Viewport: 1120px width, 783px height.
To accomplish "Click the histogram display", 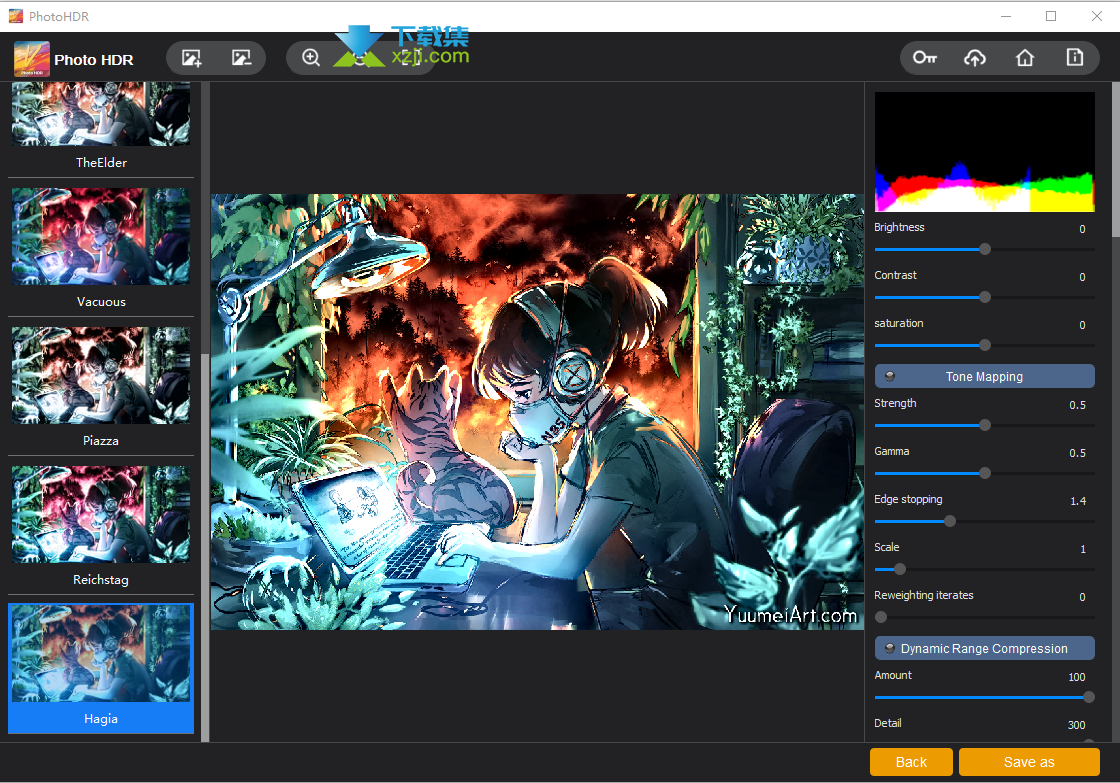I will [x=984, y=151].
